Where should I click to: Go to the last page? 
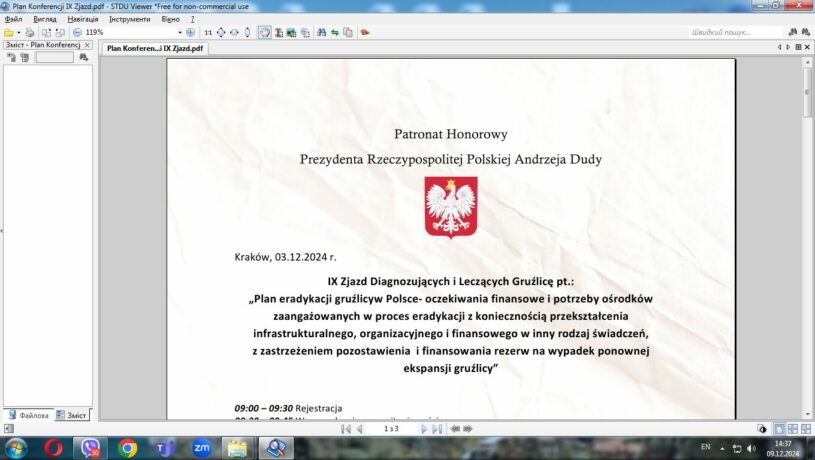coord(437,428)
